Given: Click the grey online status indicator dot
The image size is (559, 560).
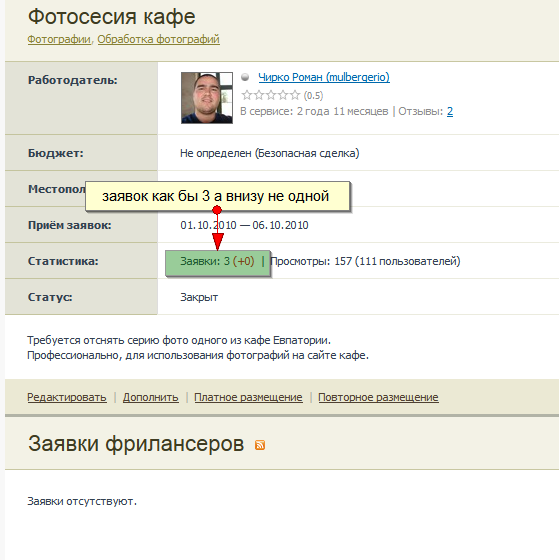Looking at the screenshot, I should click(x=245, y=77).
